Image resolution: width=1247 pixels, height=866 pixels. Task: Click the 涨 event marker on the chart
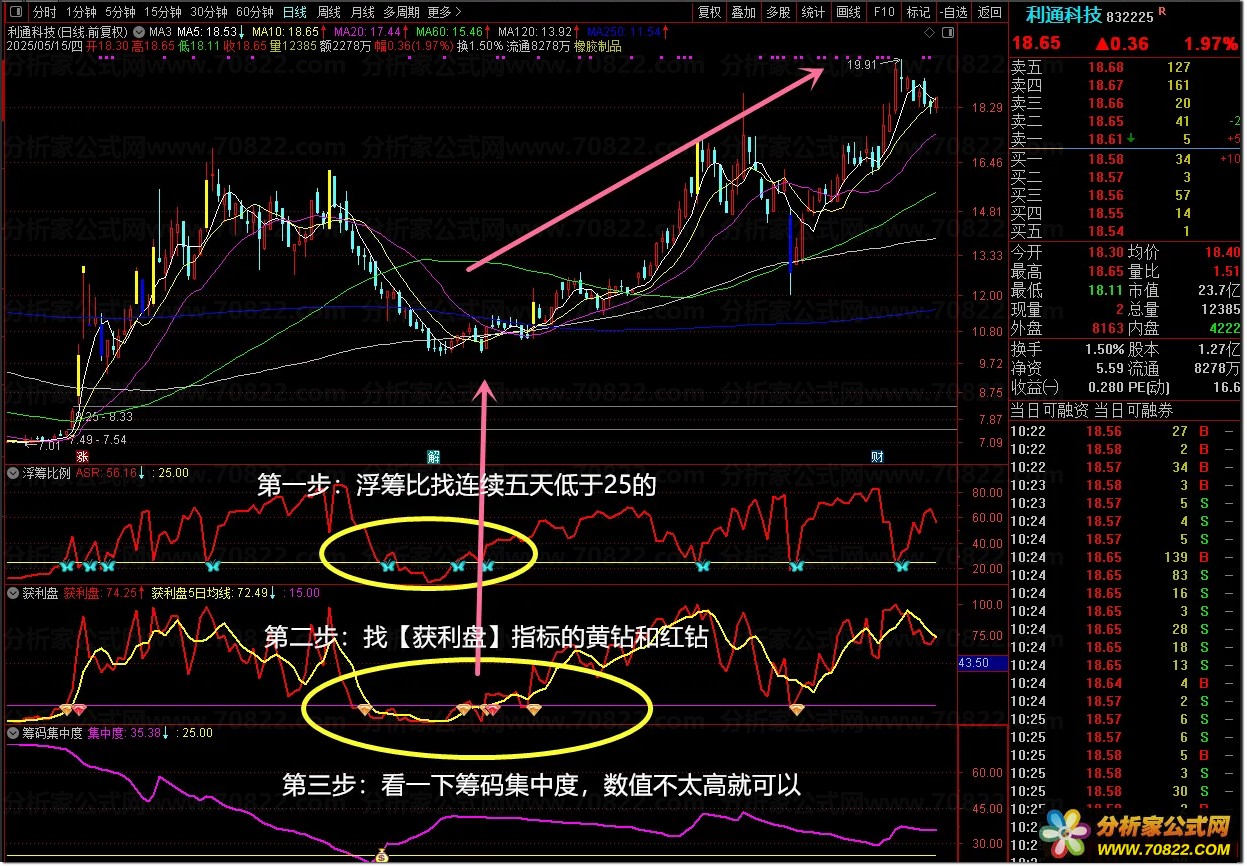[x=84, y=457]
